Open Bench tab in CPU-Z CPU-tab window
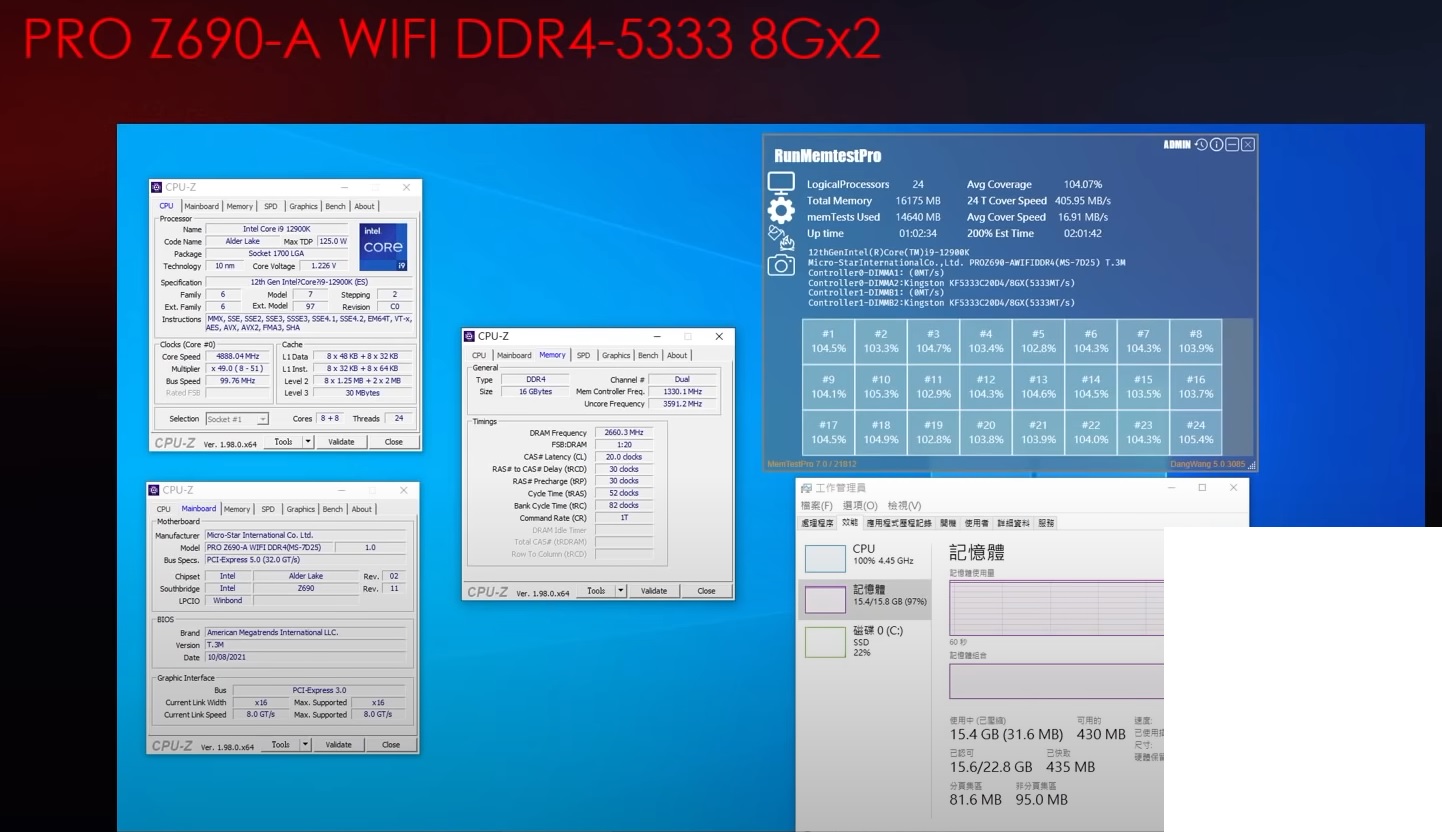Viewport: 1442px width, 832px height. [x=336, y=206]
